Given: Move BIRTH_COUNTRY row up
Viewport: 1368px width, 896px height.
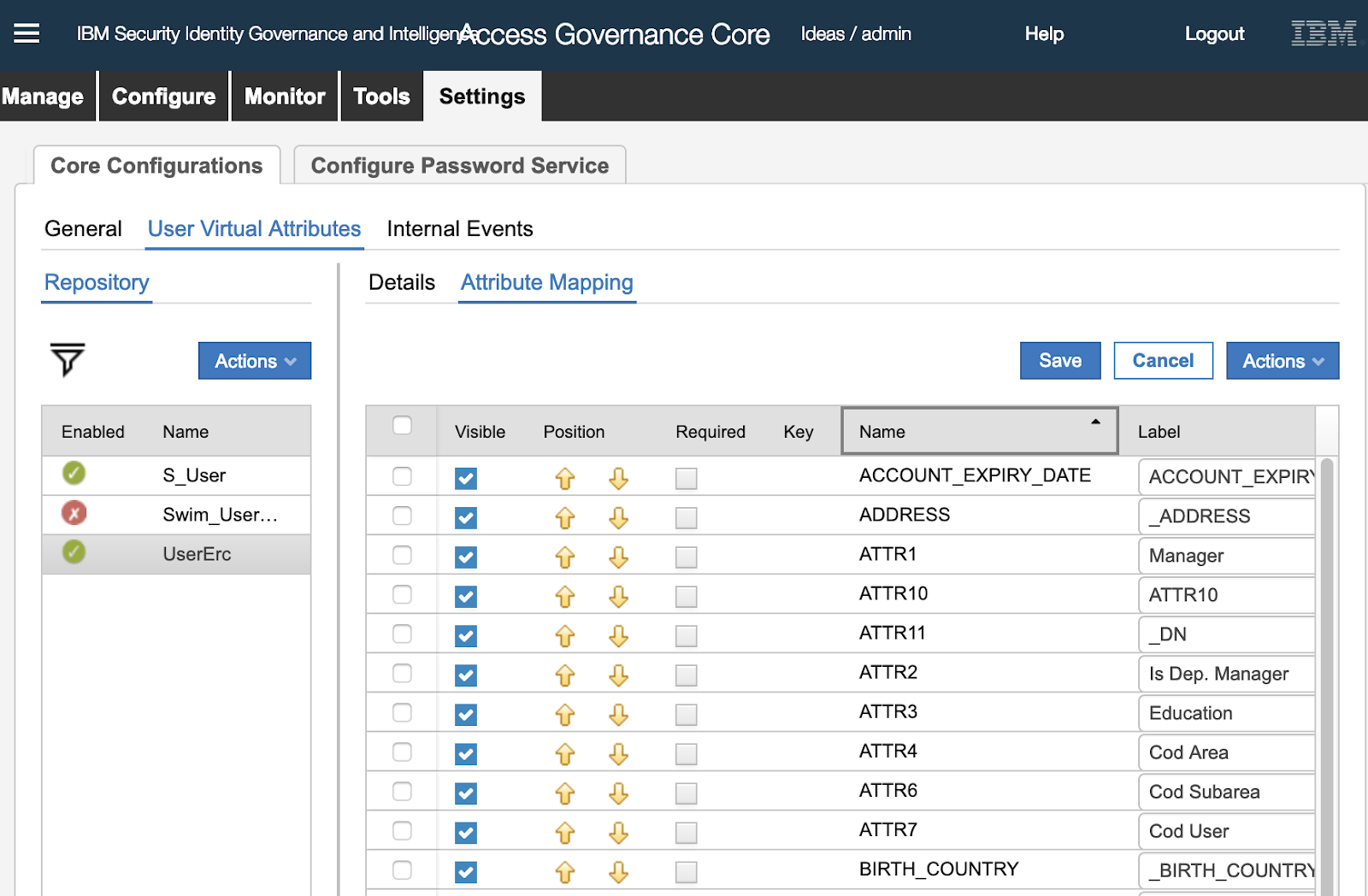Looking at the screenshot, I should coord(565,871).
